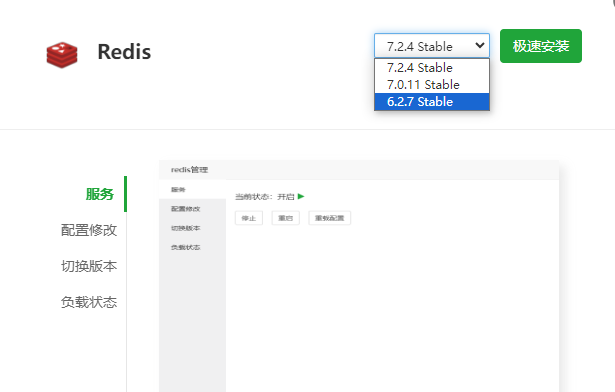Open the 配置修改 tab
This screenshot has width=615, height=392.
89,230
